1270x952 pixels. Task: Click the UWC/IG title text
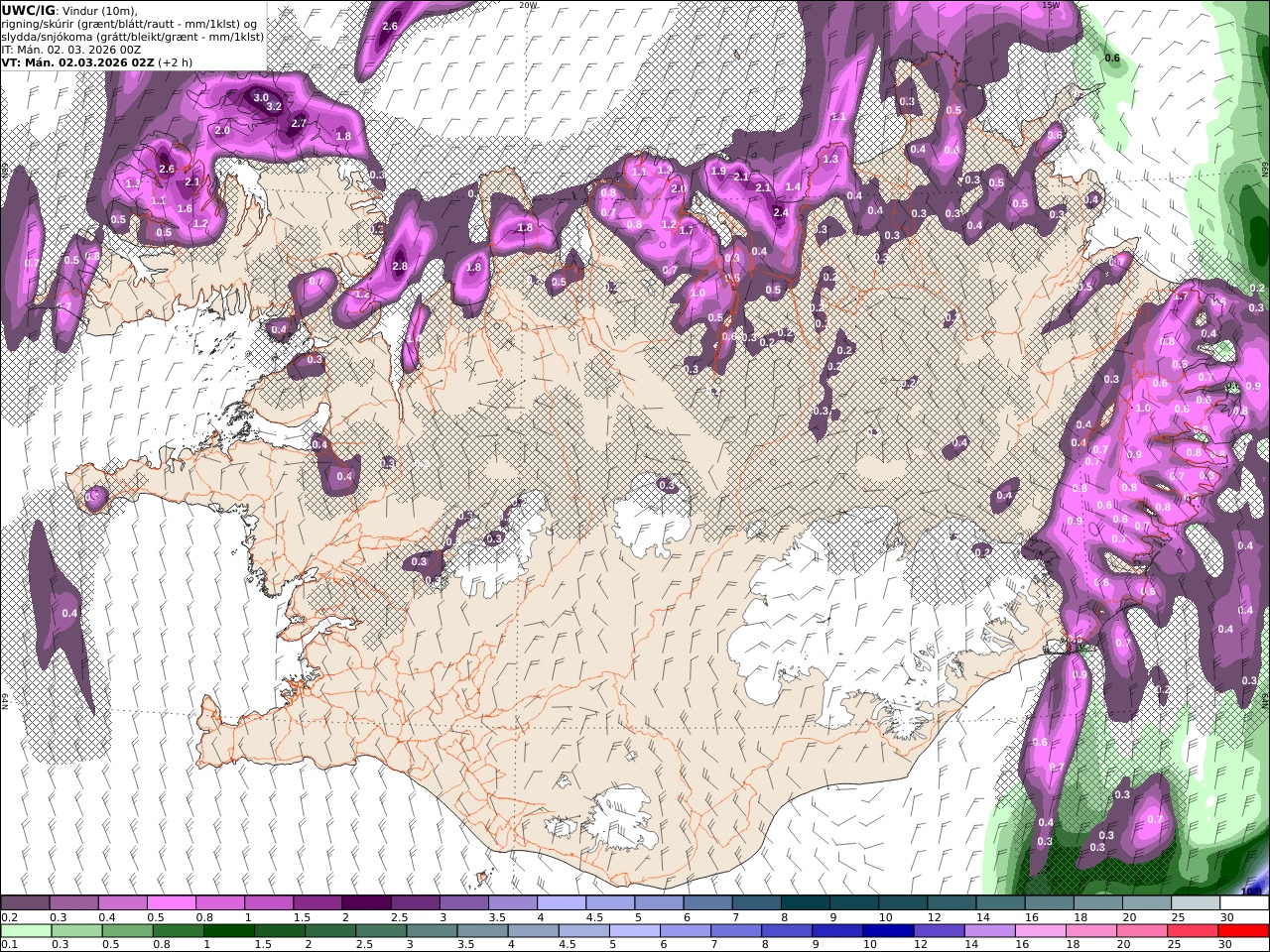pyautogui.click(x=28, y=10)
